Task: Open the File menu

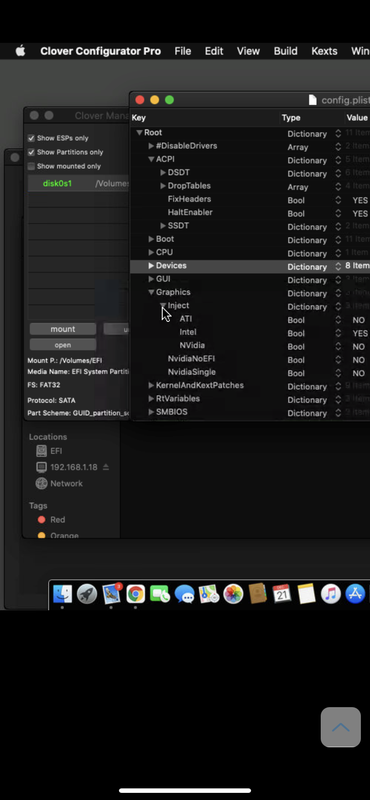Action: (x=183, y=51)
